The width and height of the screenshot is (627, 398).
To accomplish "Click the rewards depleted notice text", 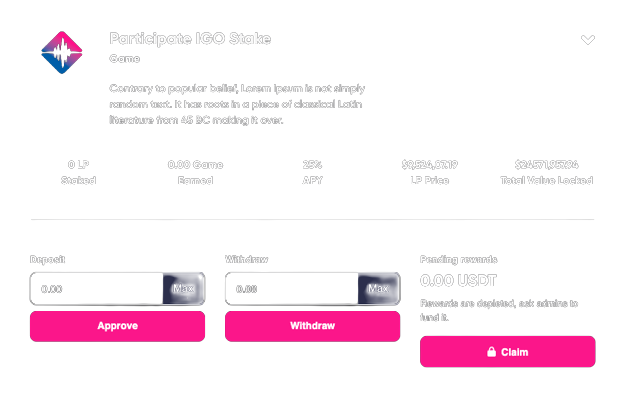I will click(x=499, y=310).
